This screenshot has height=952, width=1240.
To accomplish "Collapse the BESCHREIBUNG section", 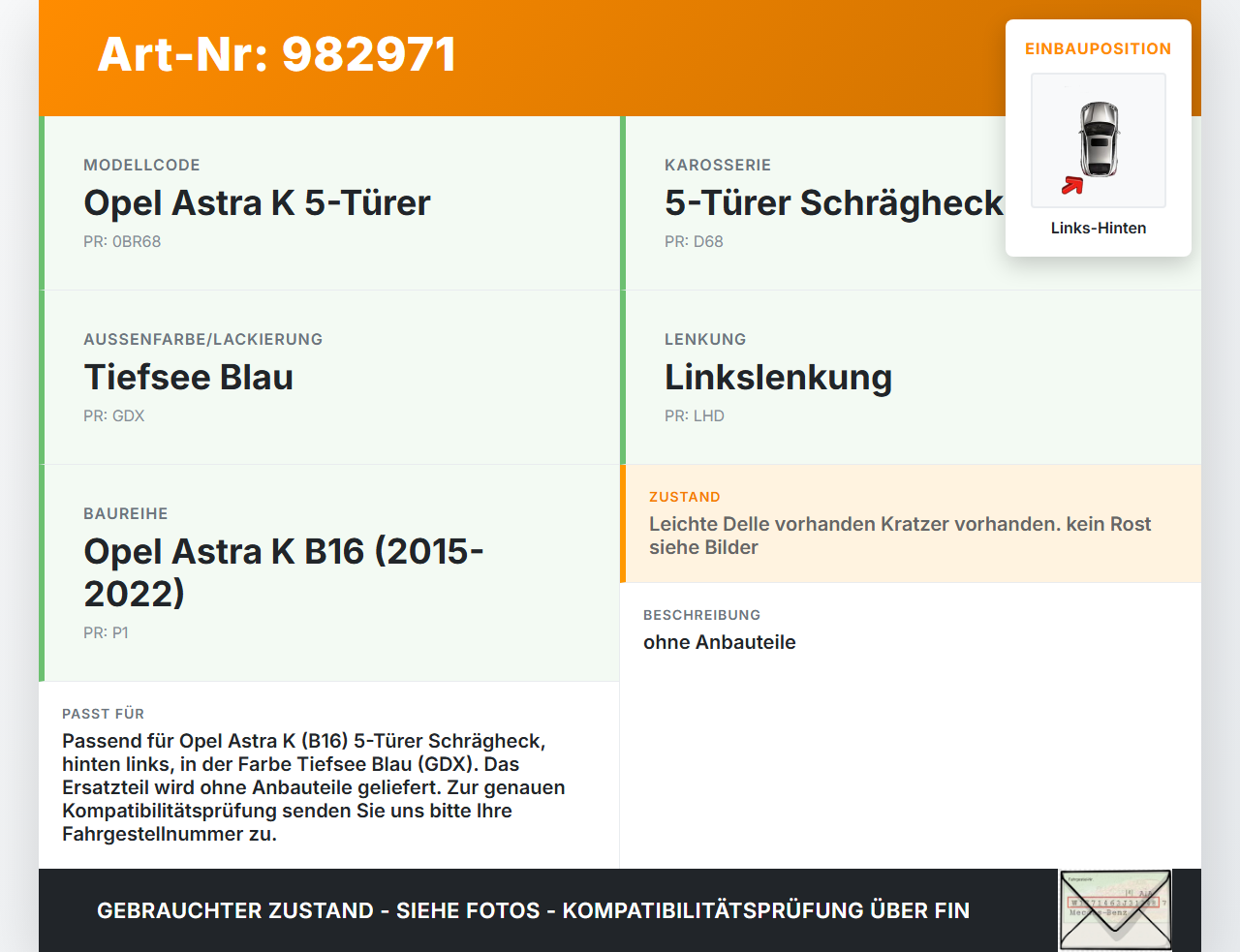I will pos(720,628).
